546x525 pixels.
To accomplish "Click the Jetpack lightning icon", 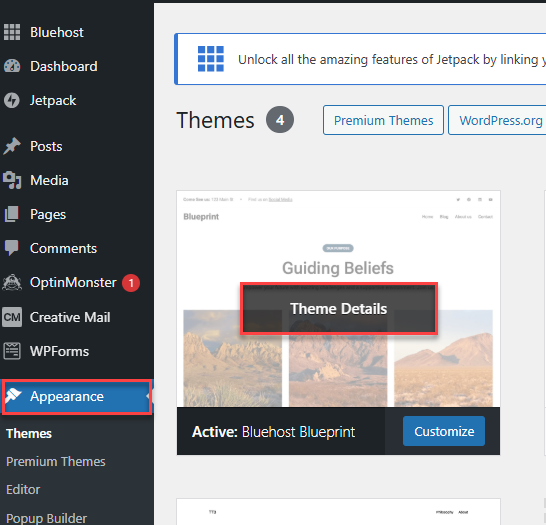I will coord(12,100).
